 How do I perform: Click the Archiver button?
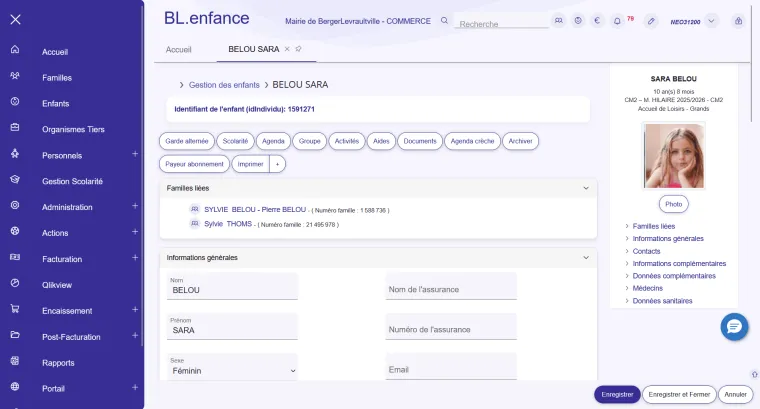(x=520, y=141)
